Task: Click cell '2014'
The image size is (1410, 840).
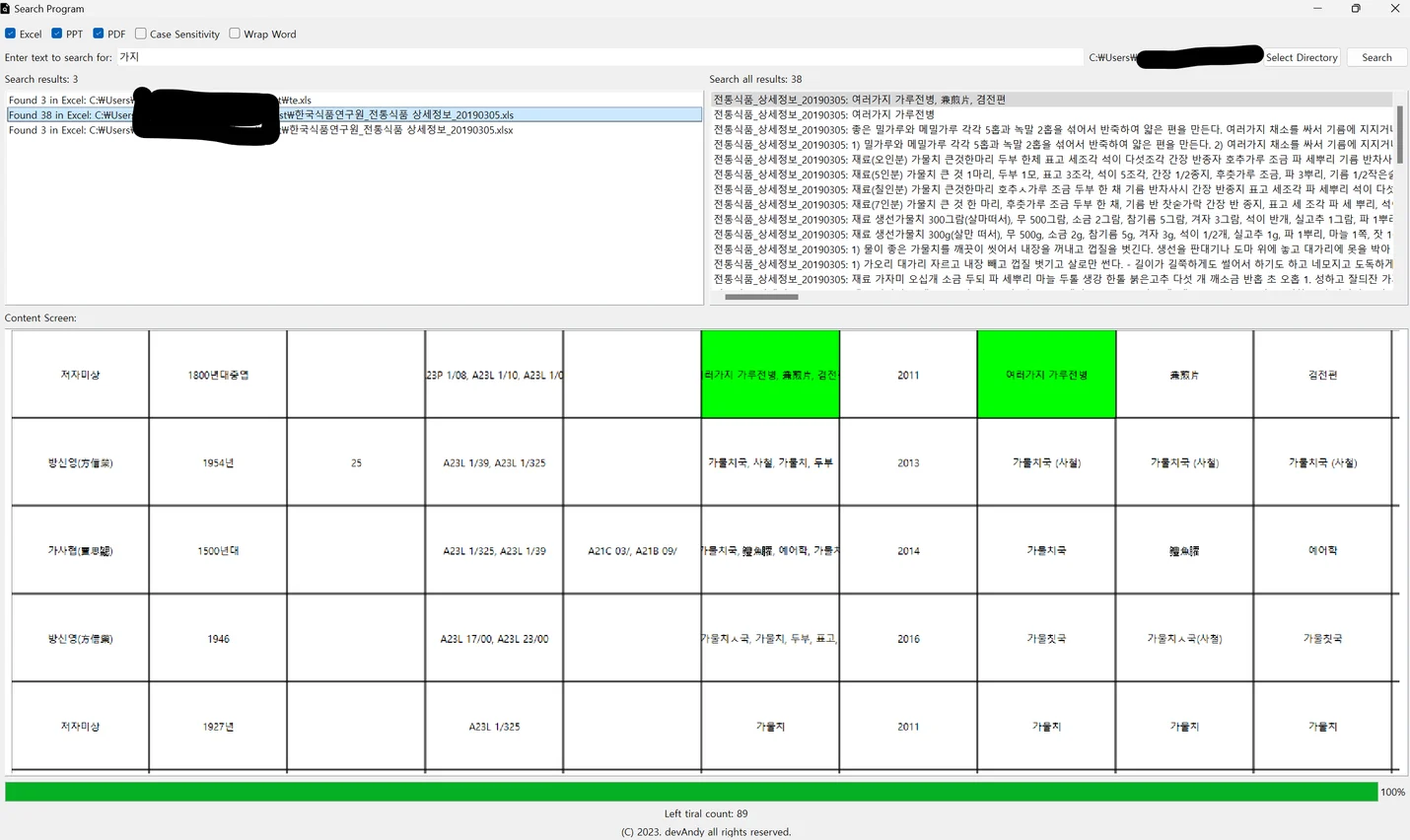Action: pyautogui.click(x=908, y=550)
